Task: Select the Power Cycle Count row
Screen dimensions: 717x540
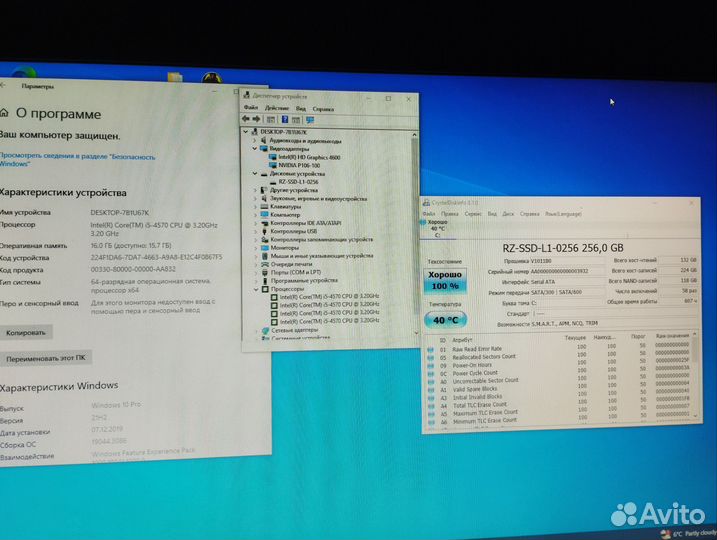Action: pos(560,373)
